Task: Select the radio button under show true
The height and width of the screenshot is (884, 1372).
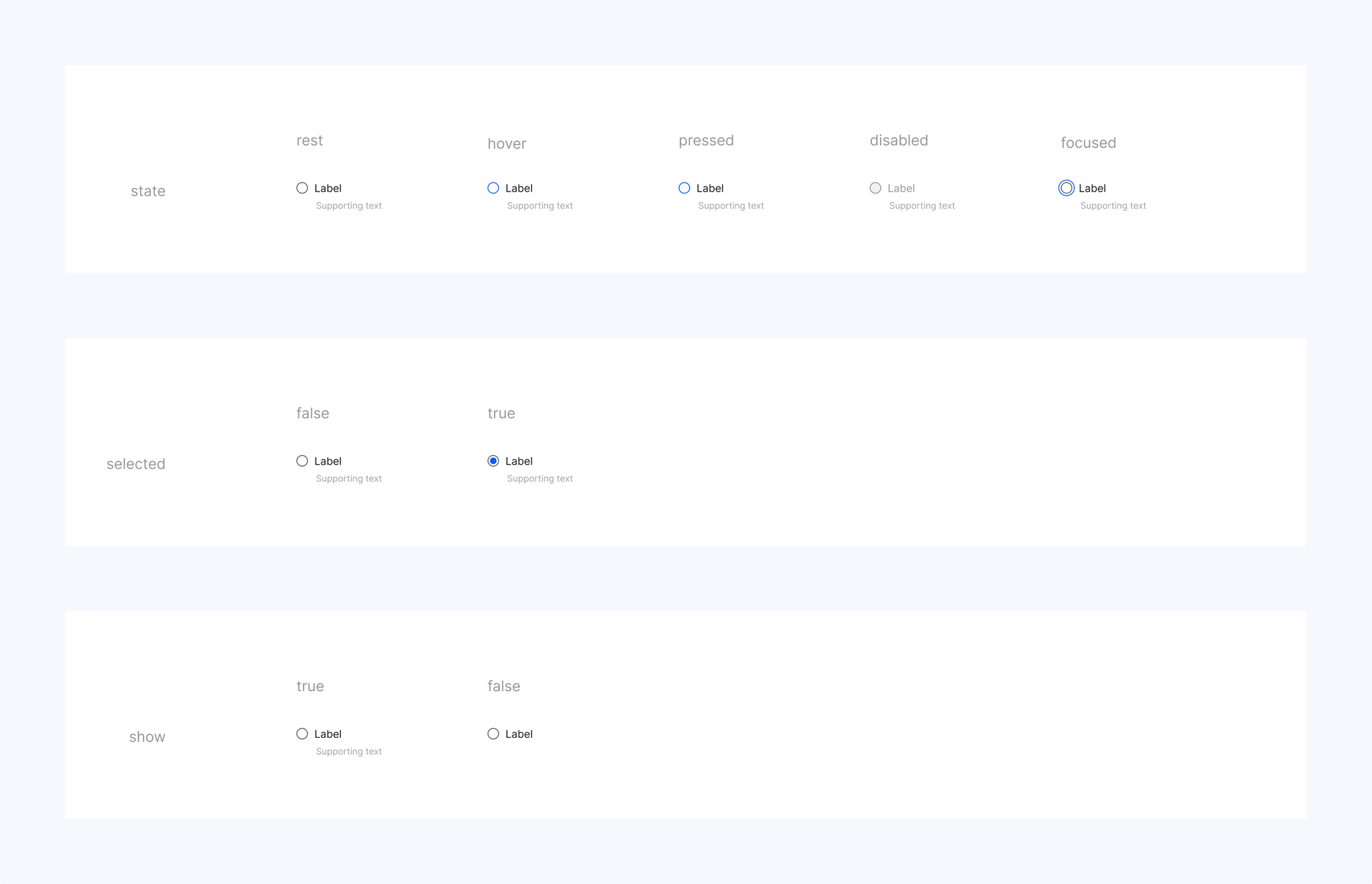Action: [x=302, y=734]
